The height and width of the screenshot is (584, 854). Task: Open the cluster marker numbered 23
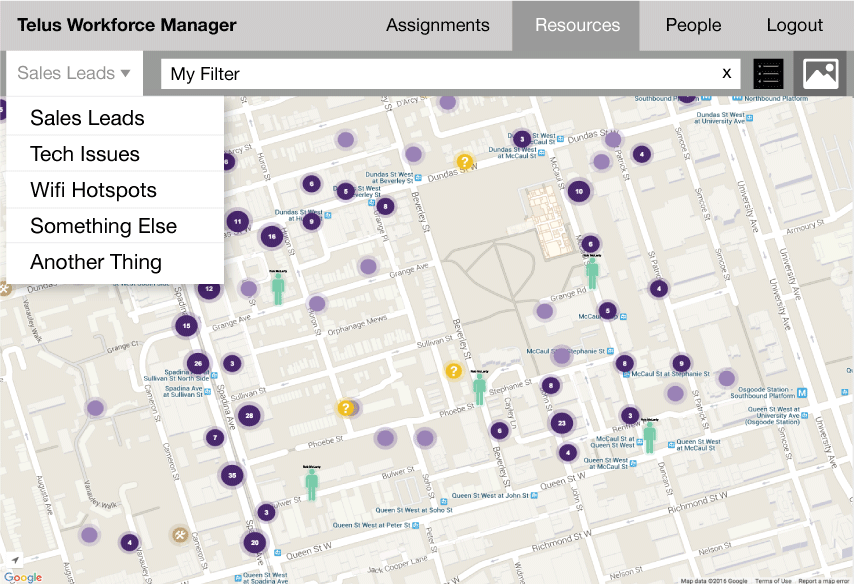[562, 423]
